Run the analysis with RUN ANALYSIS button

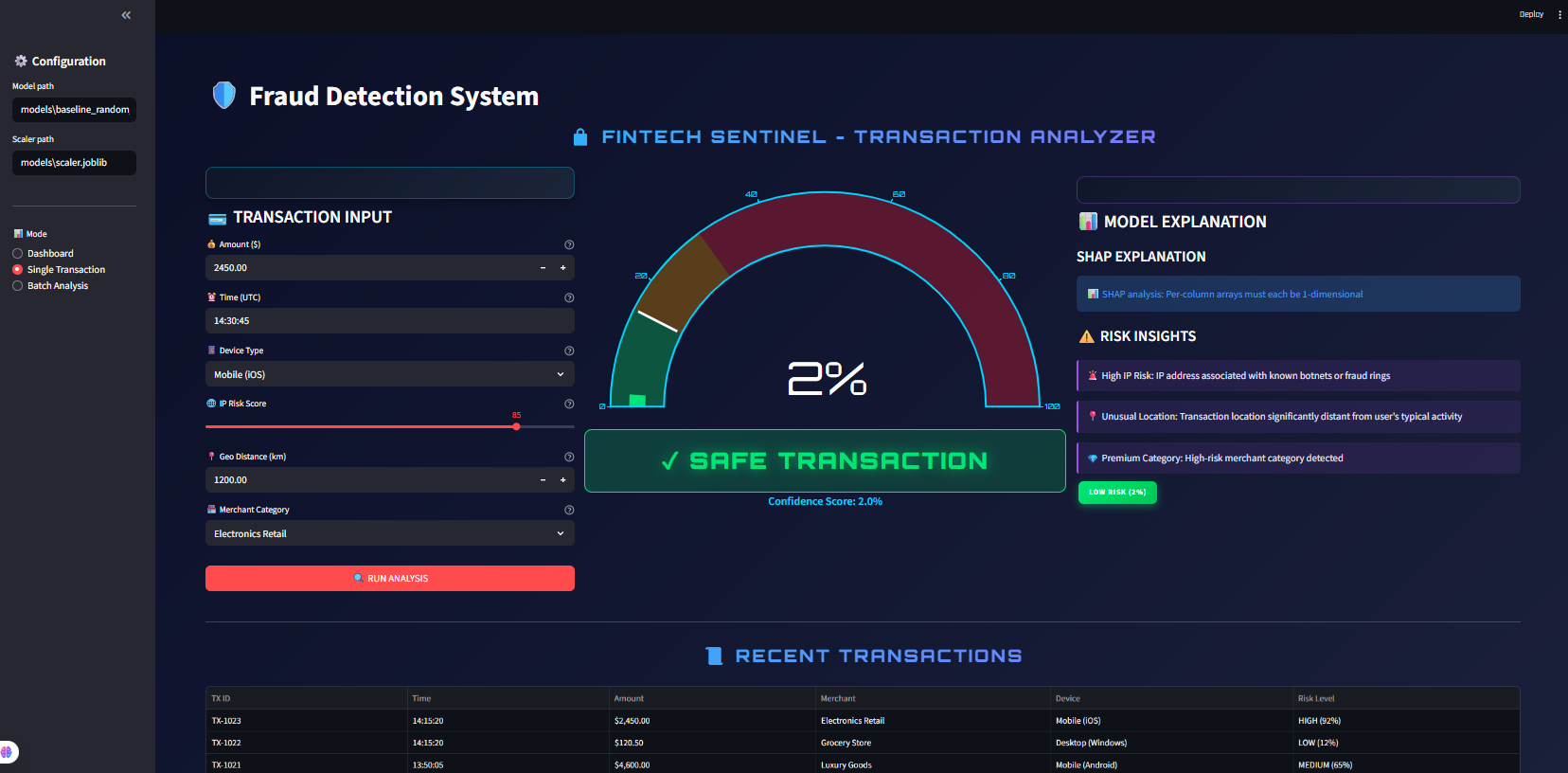click(390, 578)
